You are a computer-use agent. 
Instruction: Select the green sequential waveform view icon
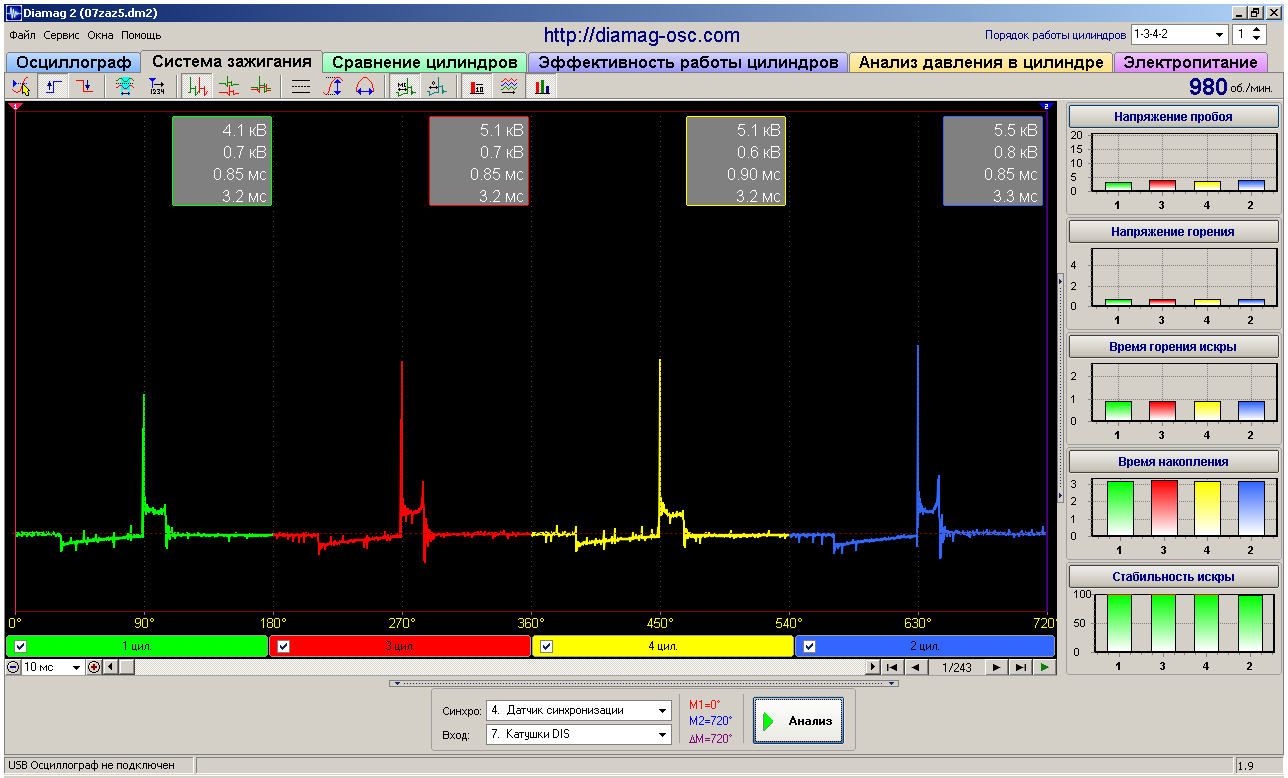point(196,87)
